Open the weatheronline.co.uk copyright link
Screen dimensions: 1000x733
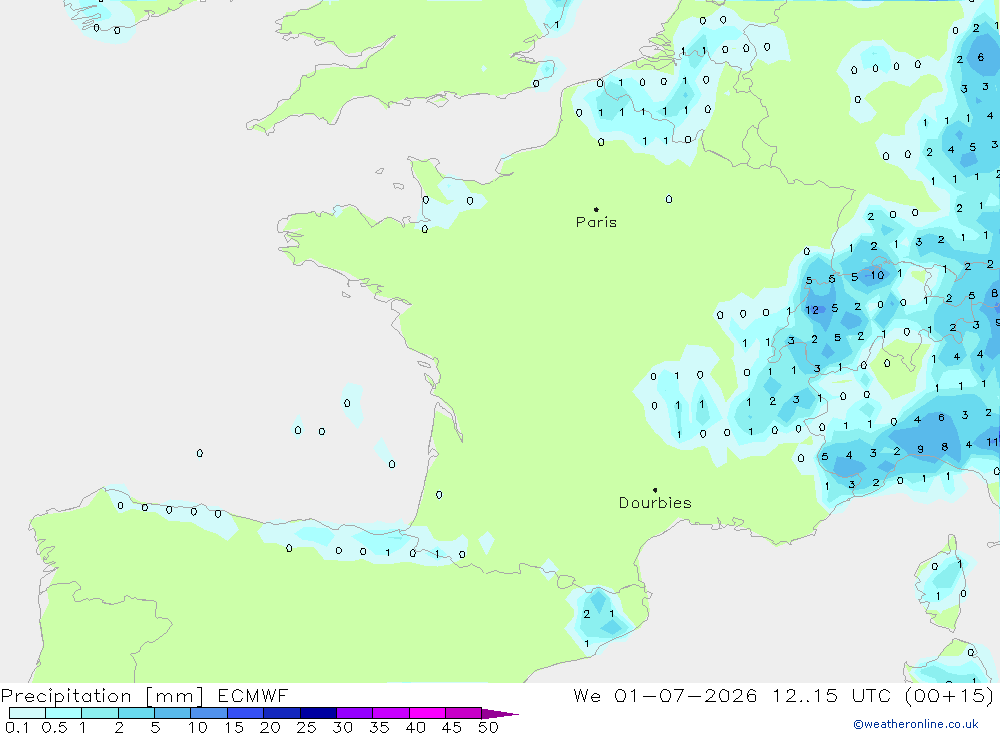tap(916, 724)
